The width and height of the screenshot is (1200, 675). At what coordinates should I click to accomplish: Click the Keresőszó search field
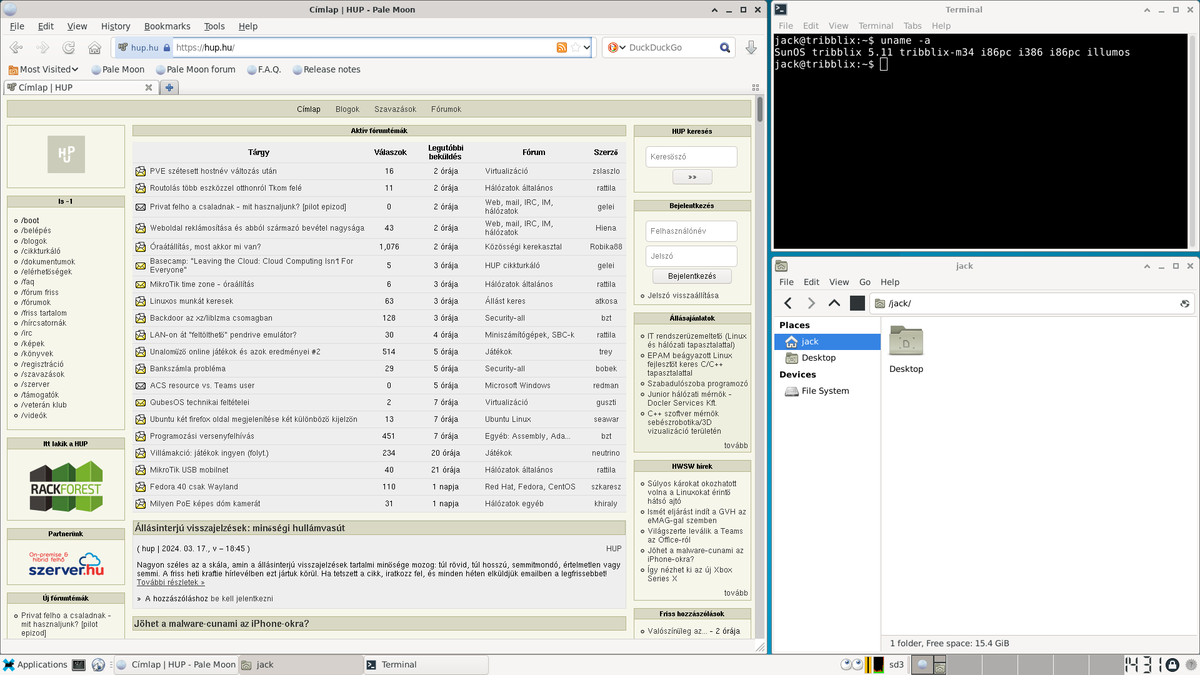tap(691, 157)
